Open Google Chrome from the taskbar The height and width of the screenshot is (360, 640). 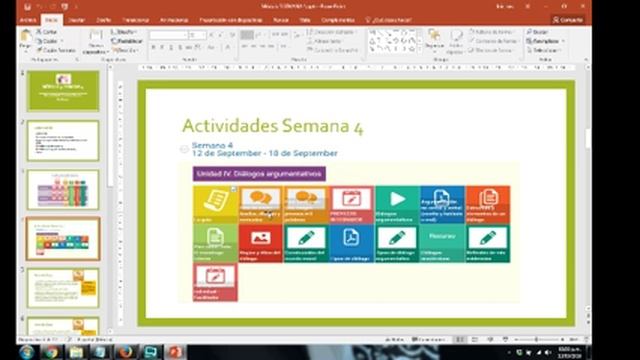[x=51, y=352]
